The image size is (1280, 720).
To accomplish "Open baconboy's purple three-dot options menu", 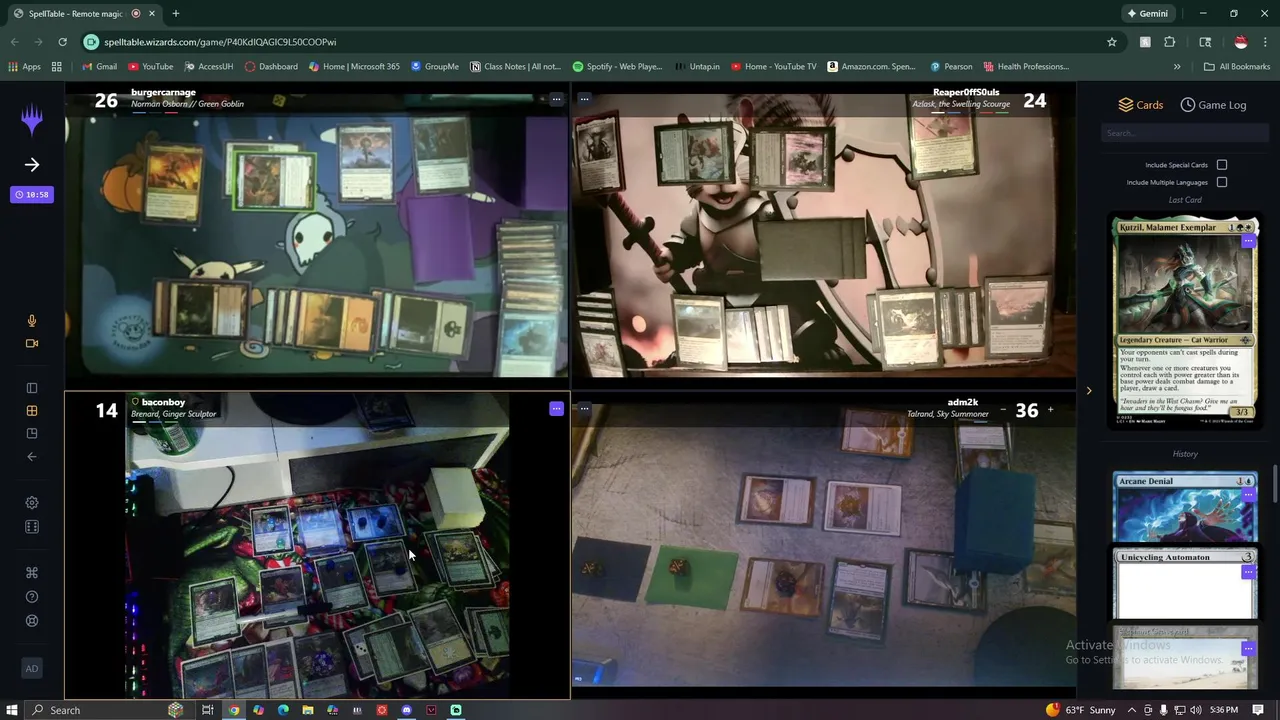I will pyautogui.click(x=556, y=408).
